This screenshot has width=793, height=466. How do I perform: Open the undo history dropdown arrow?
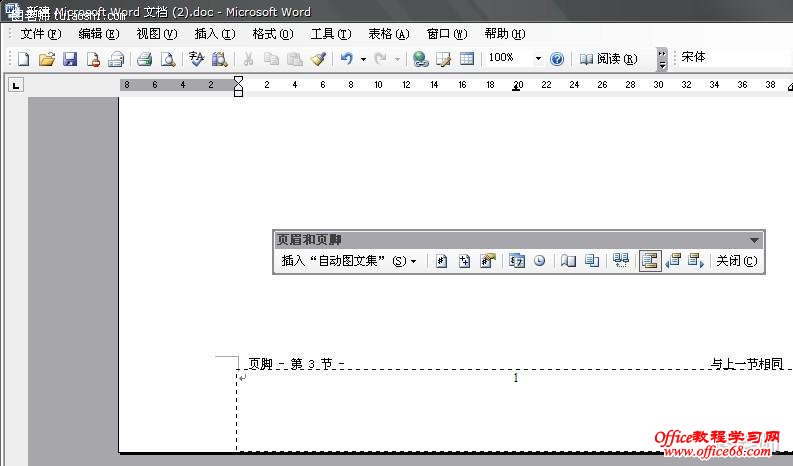[363, 59]
